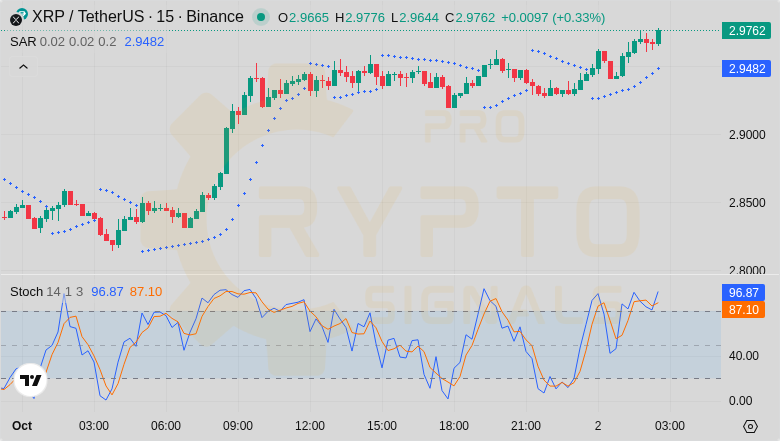The height and width of the screenshot is (441, 780).
Task: Click the 15:00 time axis label
Action: (382, 426)
